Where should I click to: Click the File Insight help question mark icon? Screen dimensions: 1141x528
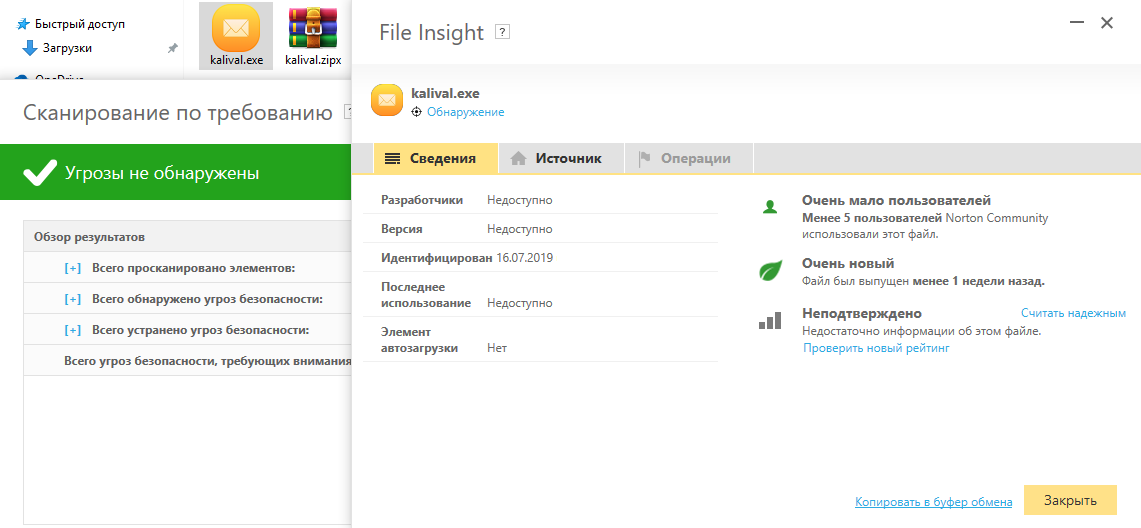(501, 32)
